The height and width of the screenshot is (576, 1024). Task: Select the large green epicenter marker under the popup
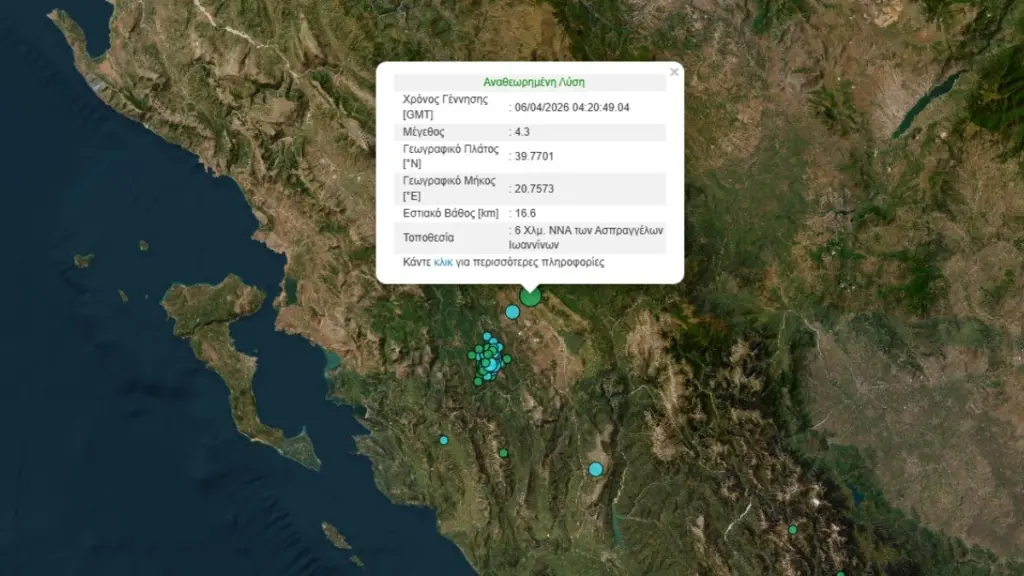530,295
